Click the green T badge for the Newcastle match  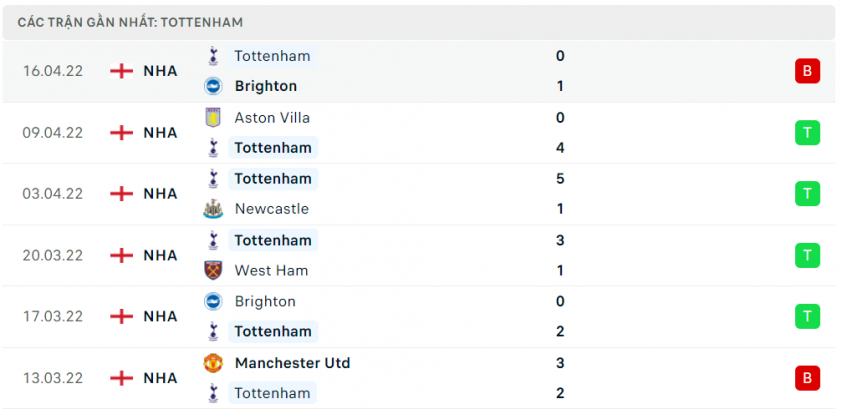[807, 194]
